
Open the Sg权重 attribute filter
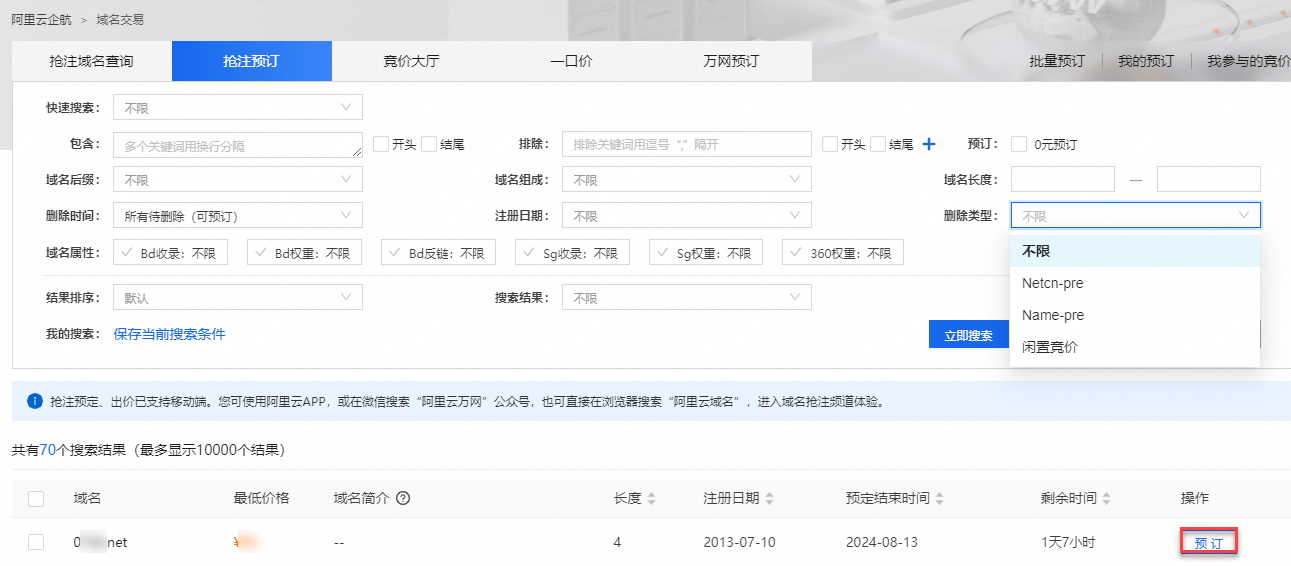click(706, 253)
